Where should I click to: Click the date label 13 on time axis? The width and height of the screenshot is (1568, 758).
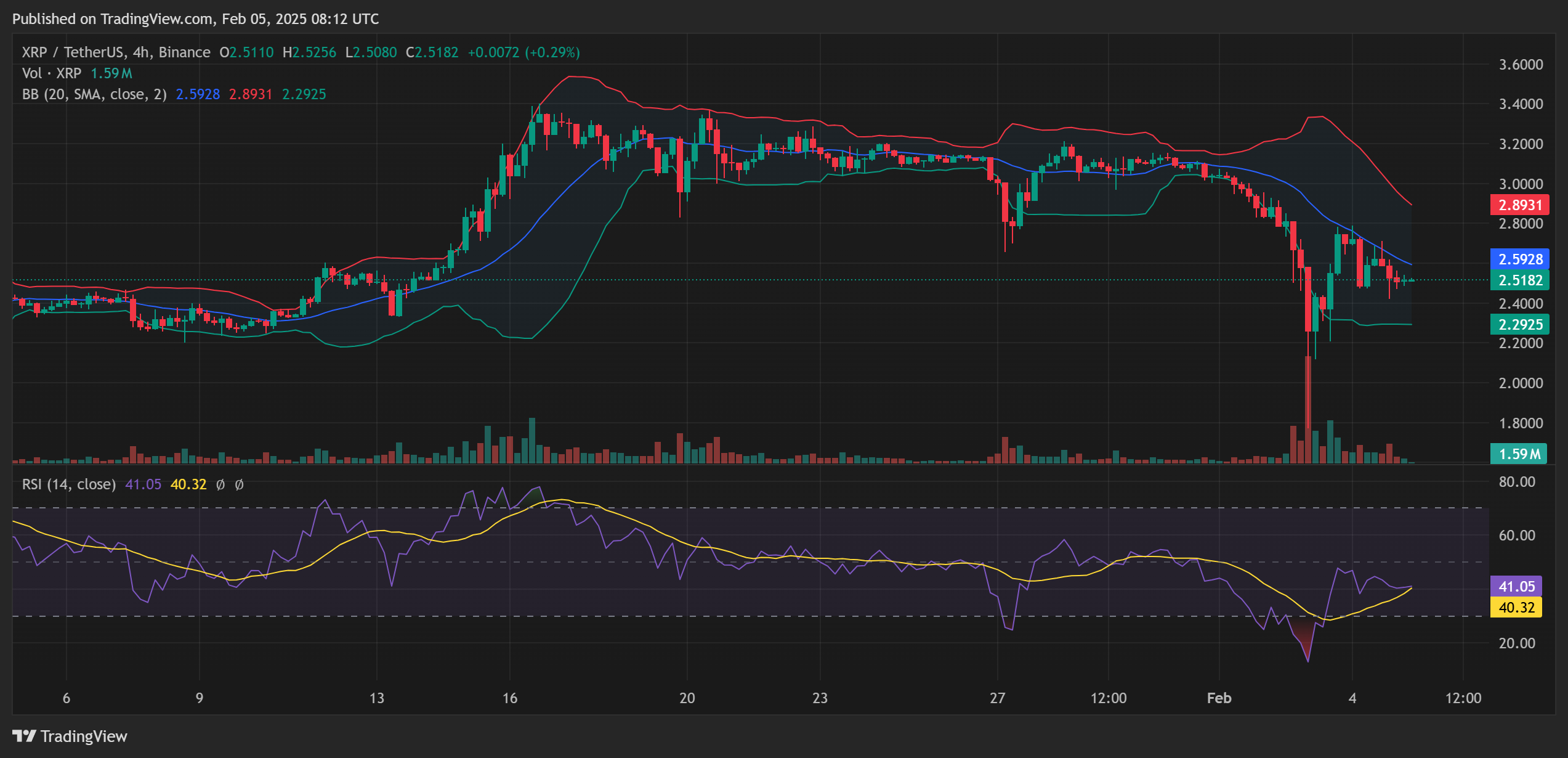pyautogui.click(x=377, y=698)
